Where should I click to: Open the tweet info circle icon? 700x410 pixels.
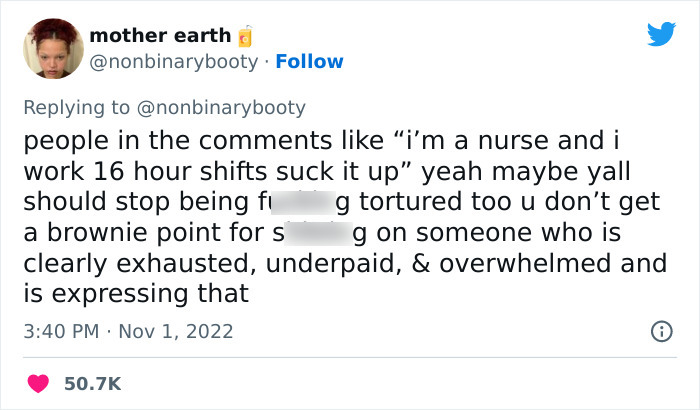click(x=661, y=330)
